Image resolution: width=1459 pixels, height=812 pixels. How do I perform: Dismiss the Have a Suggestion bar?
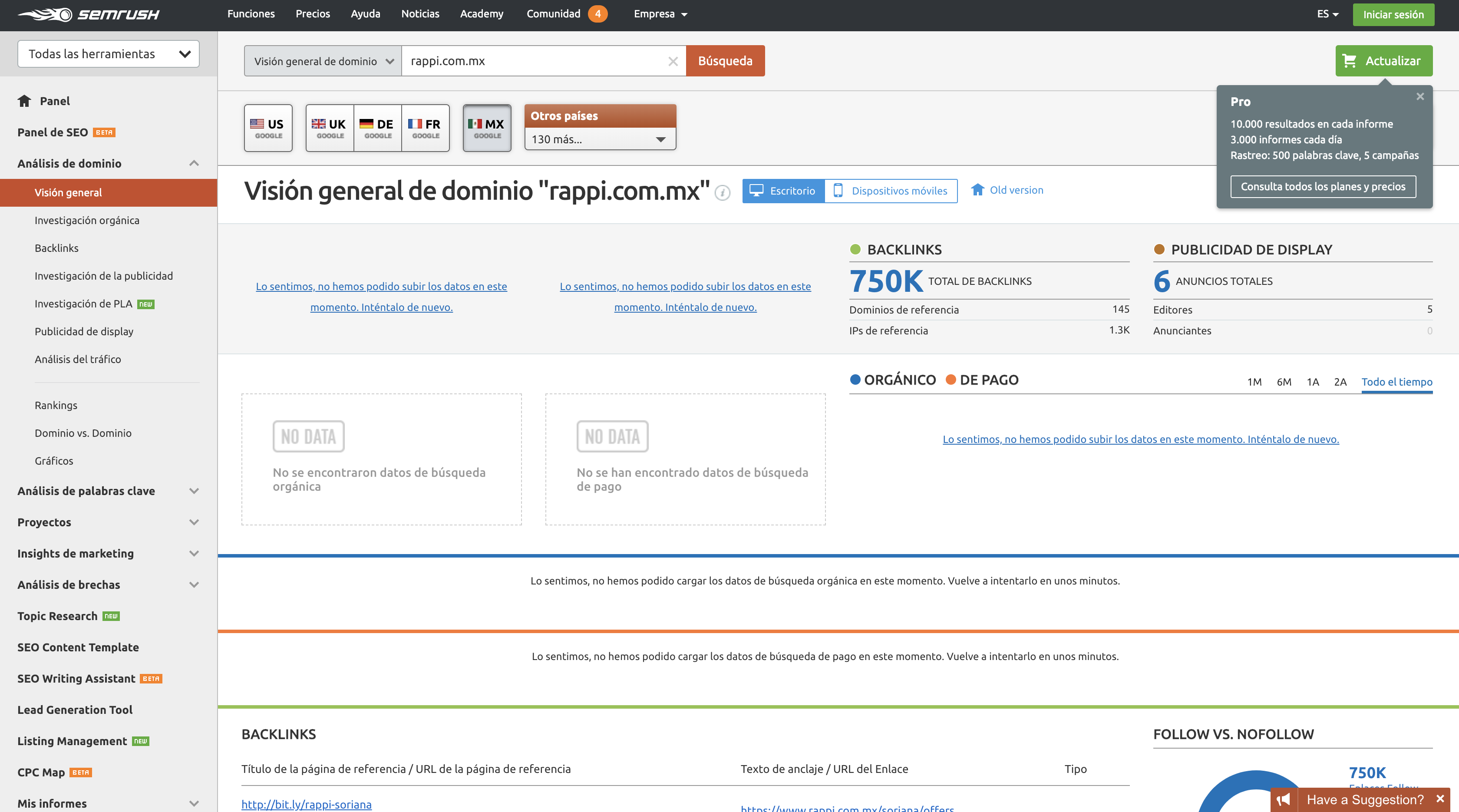(1440, 799)
